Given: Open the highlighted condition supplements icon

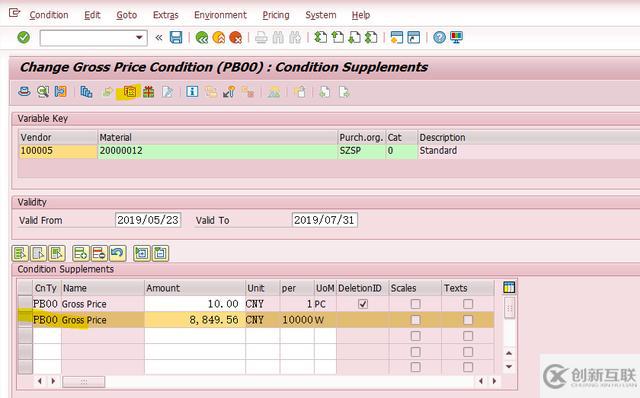Looking at the screenshot, I should click(130, 92).
